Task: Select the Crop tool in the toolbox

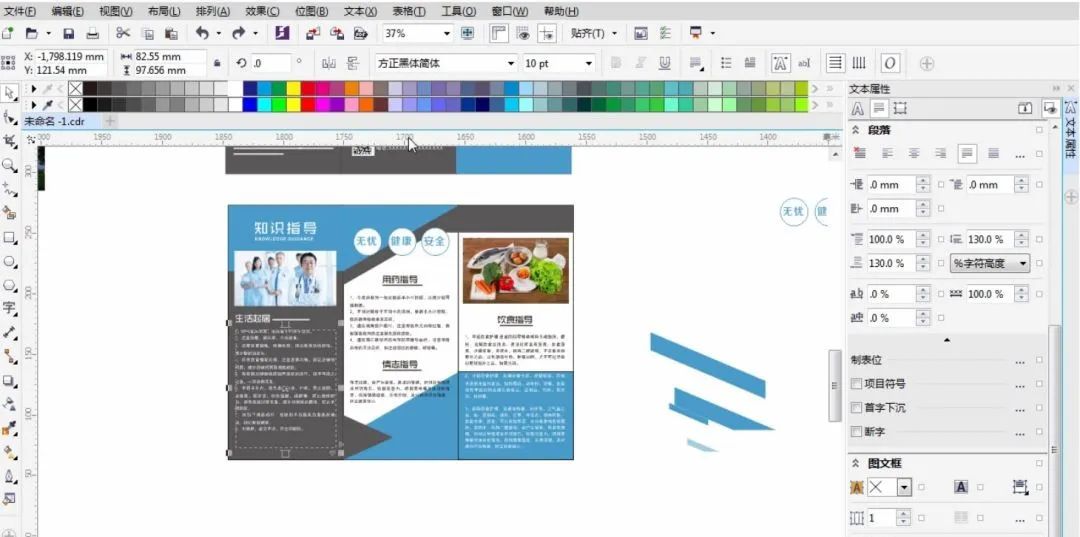Action: click(x=10, y=141)
